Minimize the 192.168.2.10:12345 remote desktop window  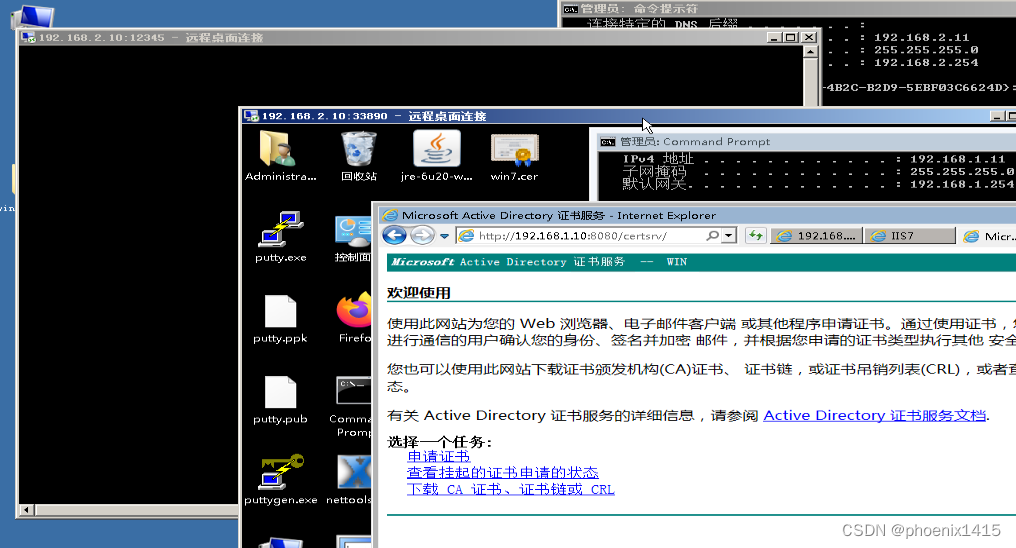click(774, 38)
